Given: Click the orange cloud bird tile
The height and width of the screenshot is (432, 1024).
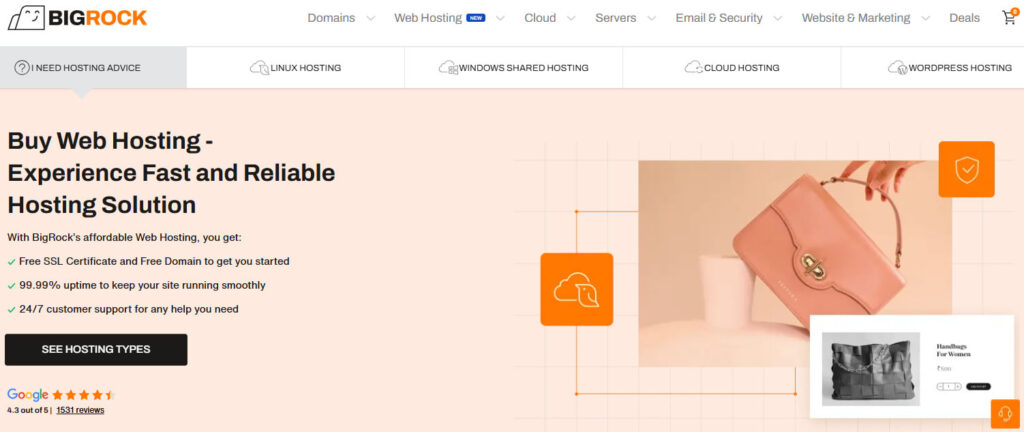Looking at the screenshot, I should [577, 289].
